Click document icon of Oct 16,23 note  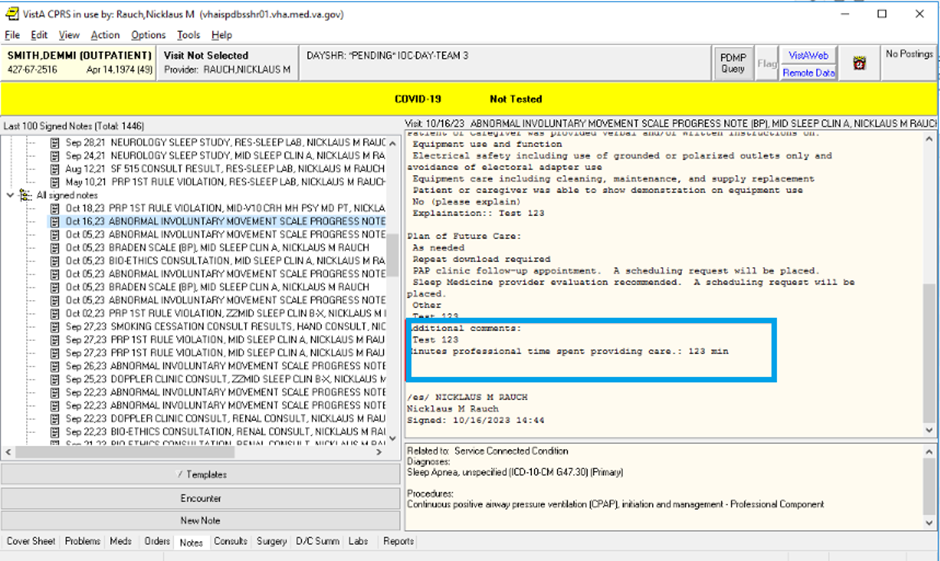55,221
